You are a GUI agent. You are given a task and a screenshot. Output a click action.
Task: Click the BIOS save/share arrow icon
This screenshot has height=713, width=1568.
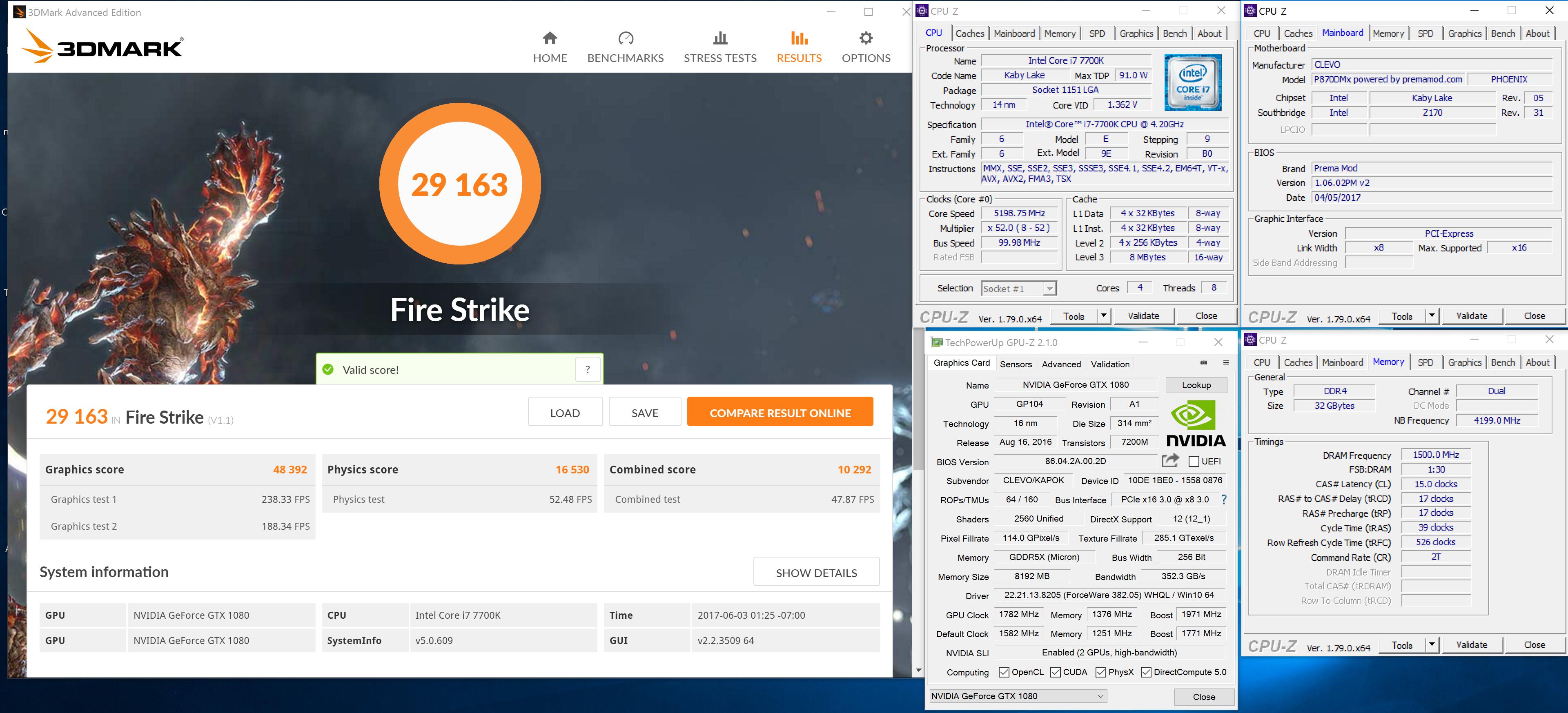pyautogui.click(x=1170, y=460)
